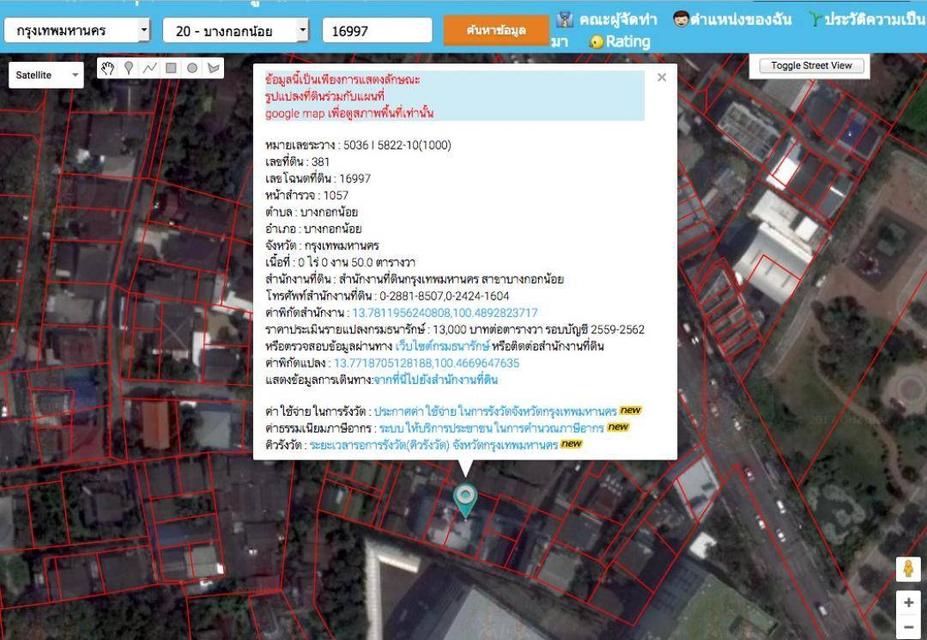Image resolution: width=927 pixels, height=640 pixels.
Task: Select the polygon drawing tool
Action: [x=213, y=69]
